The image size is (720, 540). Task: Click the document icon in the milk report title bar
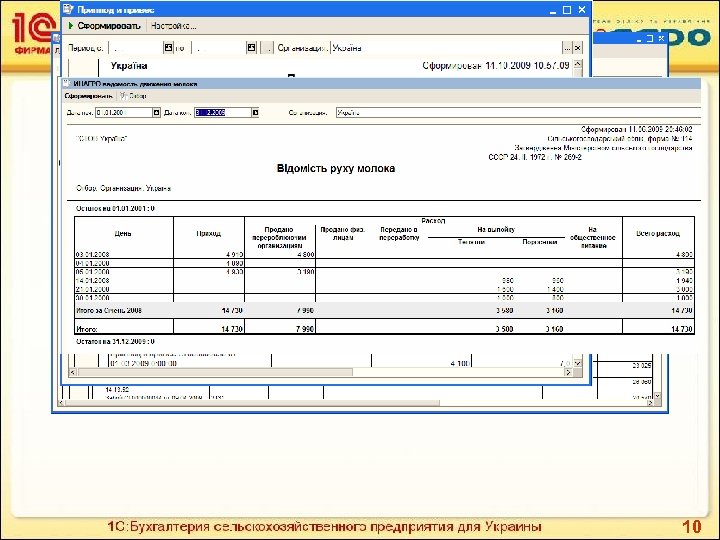tap(67, 84)
